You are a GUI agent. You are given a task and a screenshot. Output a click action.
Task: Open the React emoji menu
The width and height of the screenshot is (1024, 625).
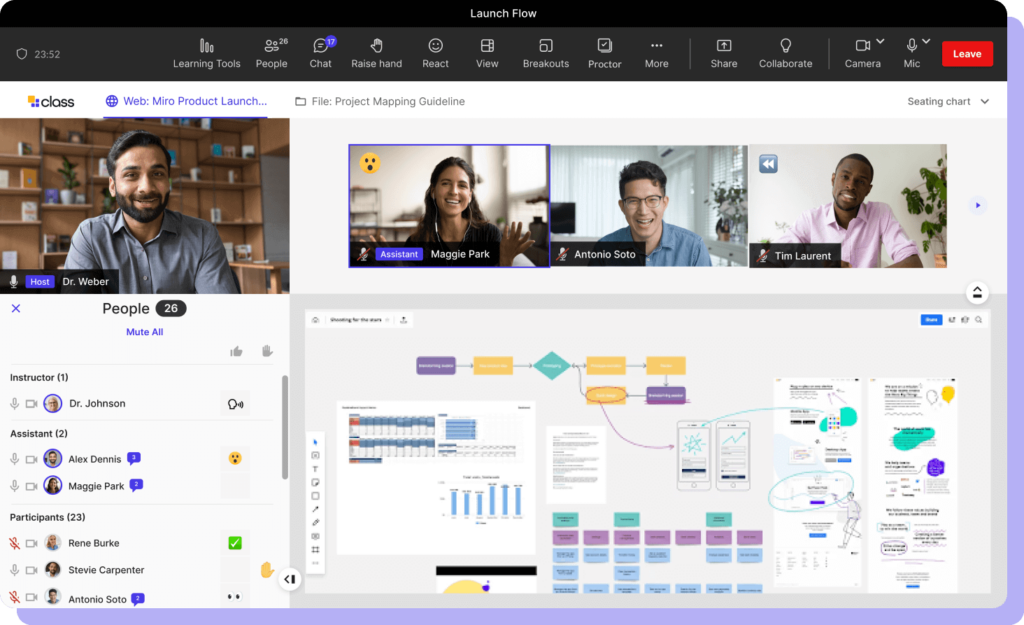tap(435, 46)
